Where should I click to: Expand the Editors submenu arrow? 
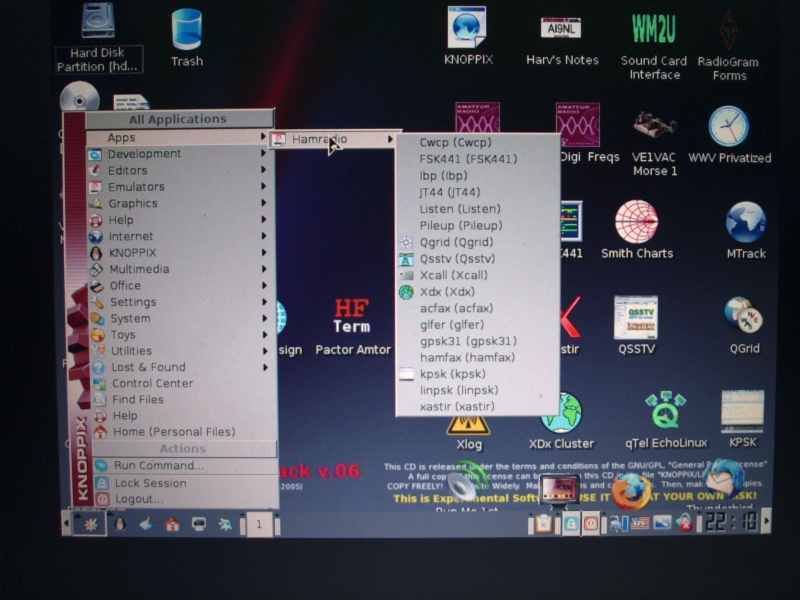coord(263,169)
